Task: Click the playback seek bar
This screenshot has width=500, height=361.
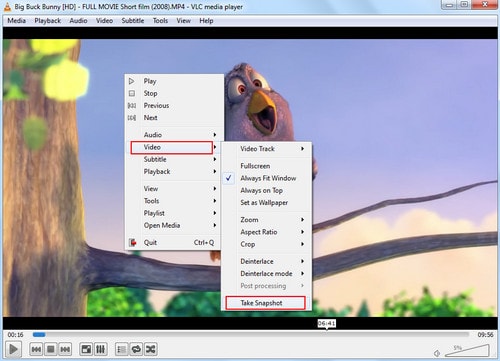Action: pyautogui.click(x=251, y=334)
